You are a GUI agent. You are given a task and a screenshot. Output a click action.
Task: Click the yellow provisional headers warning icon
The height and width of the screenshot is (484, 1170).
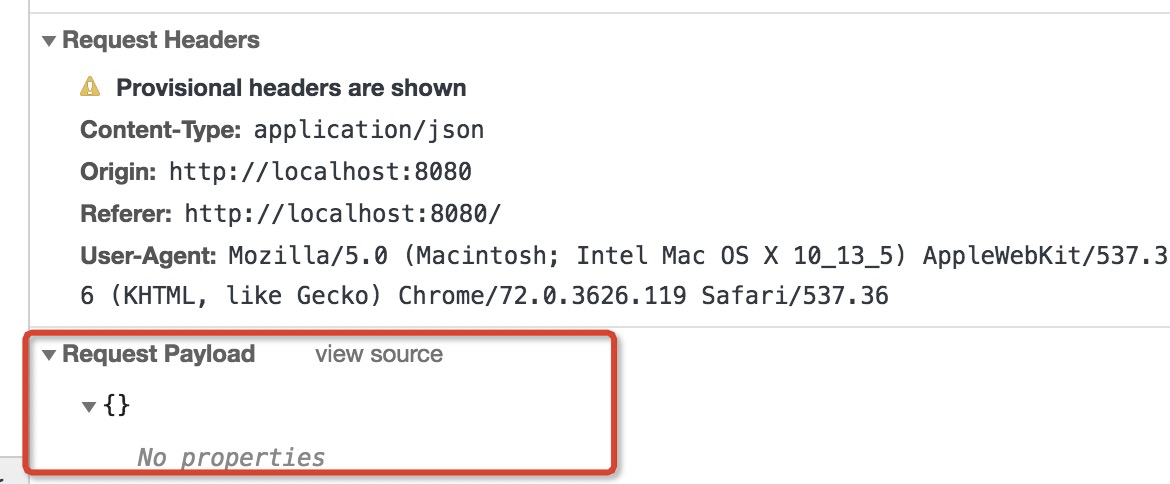point(90,87)
